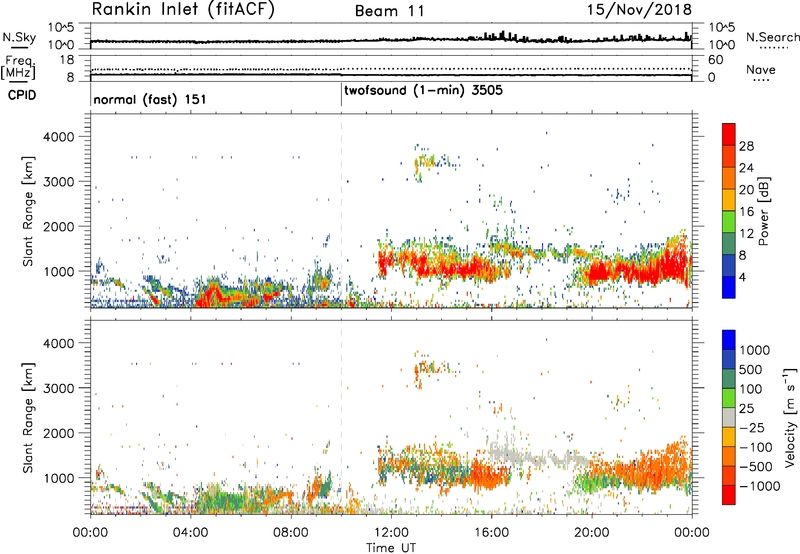Click the 'N.Sky' legend label
The height and width of the screenshot is (554, 800).
(x=19, y=37)
